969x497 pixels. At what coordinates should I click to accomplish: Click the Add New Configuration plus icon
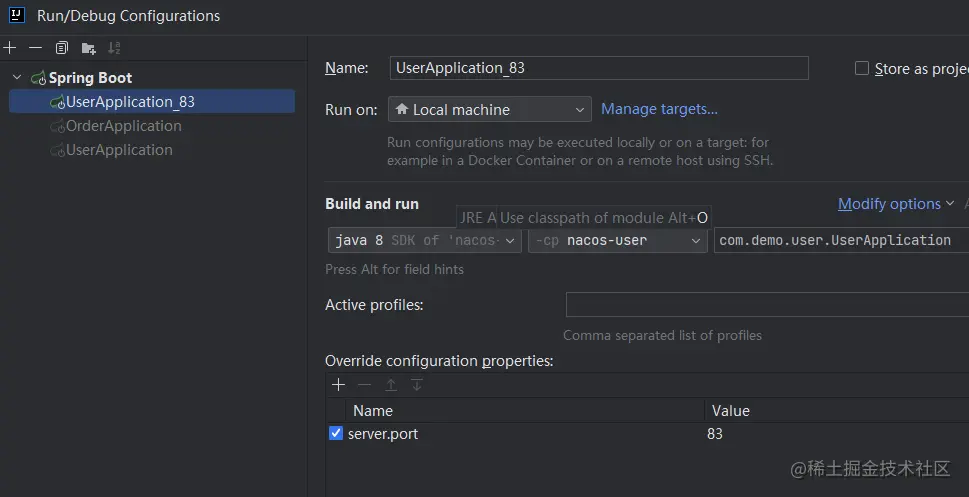point(10,48)
